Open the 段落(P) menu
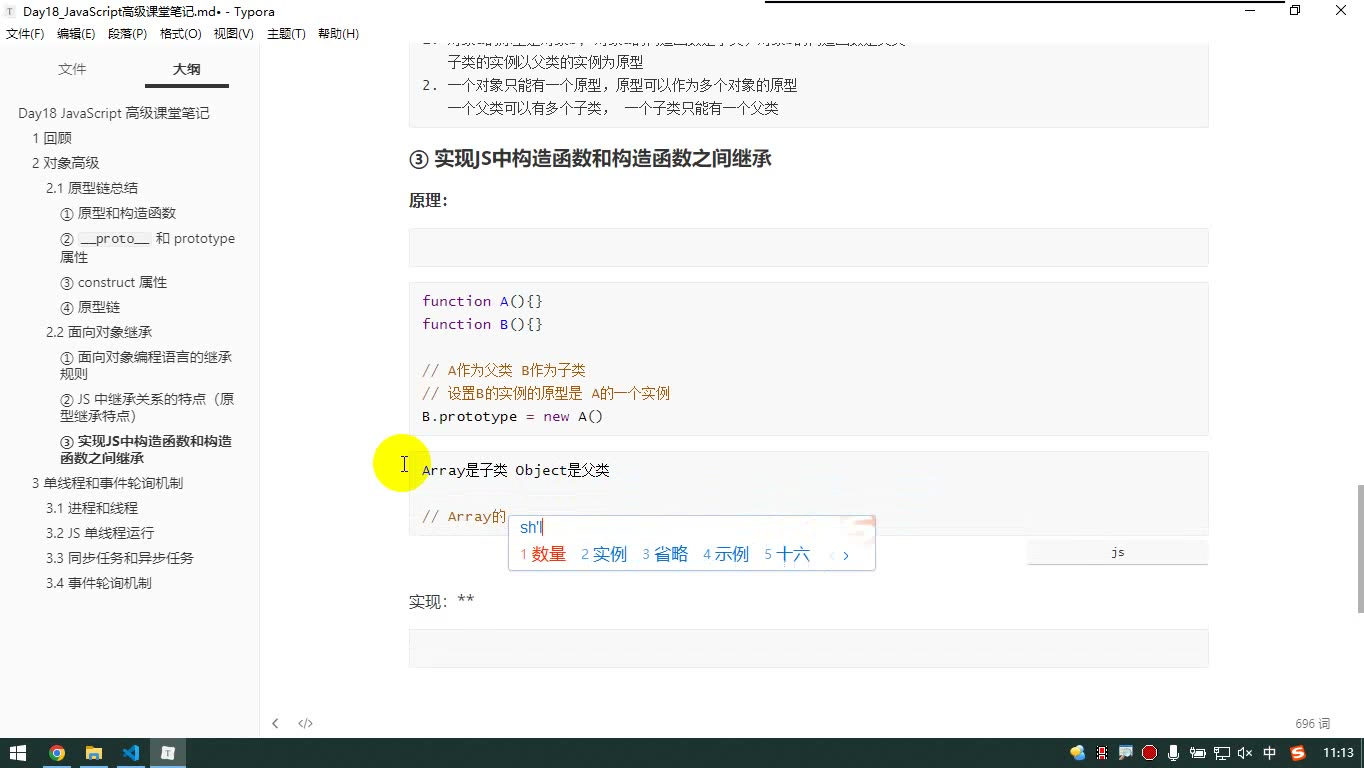 tap(127, 34)
